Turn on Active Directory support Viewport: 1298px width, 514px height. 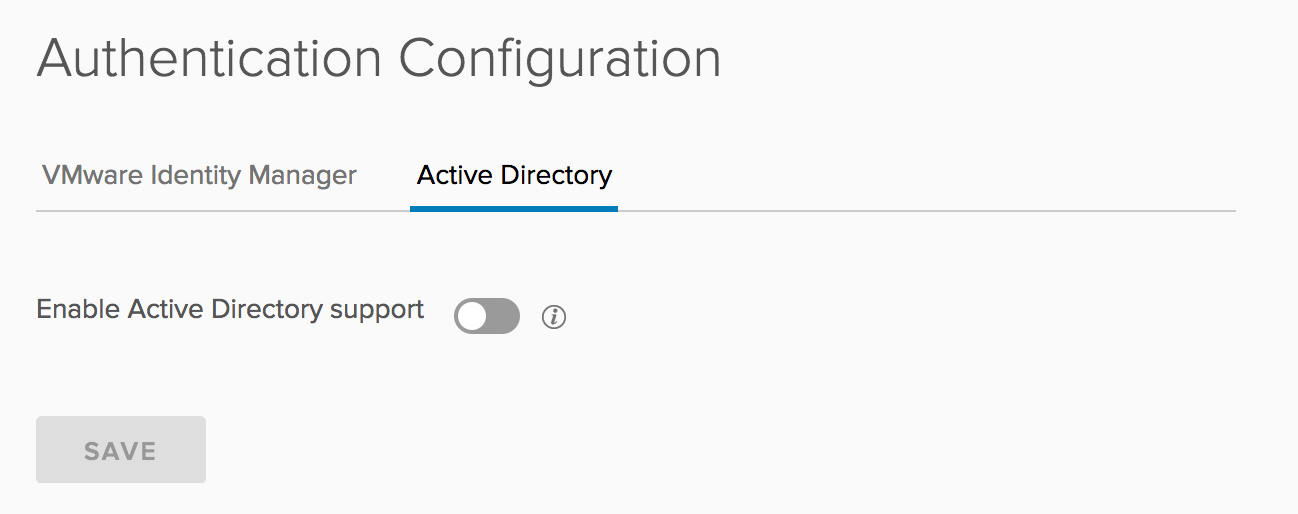pos(487,316)
